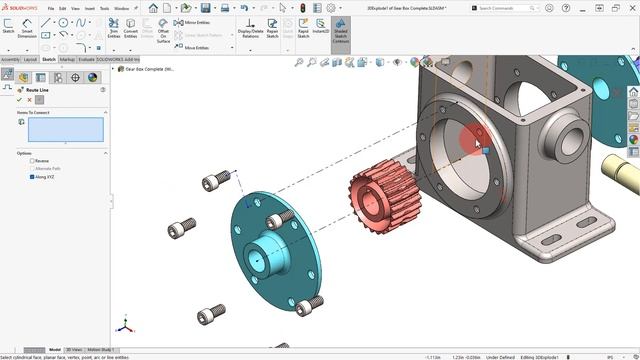Click the Home icon in title bar
Viewport: 640px width, 360px height.
(x=153, y=8)
